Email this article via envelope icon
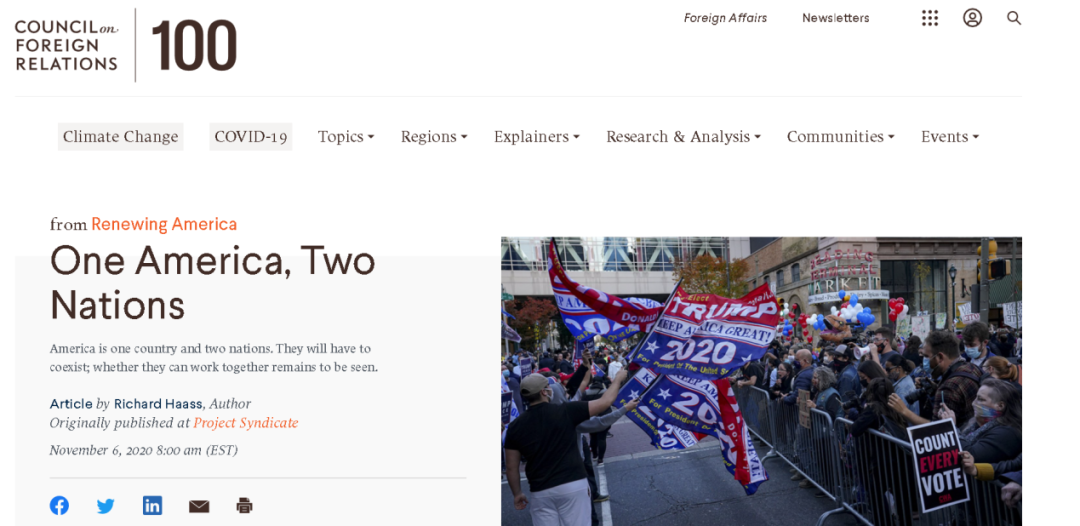 tap(199, 507)
